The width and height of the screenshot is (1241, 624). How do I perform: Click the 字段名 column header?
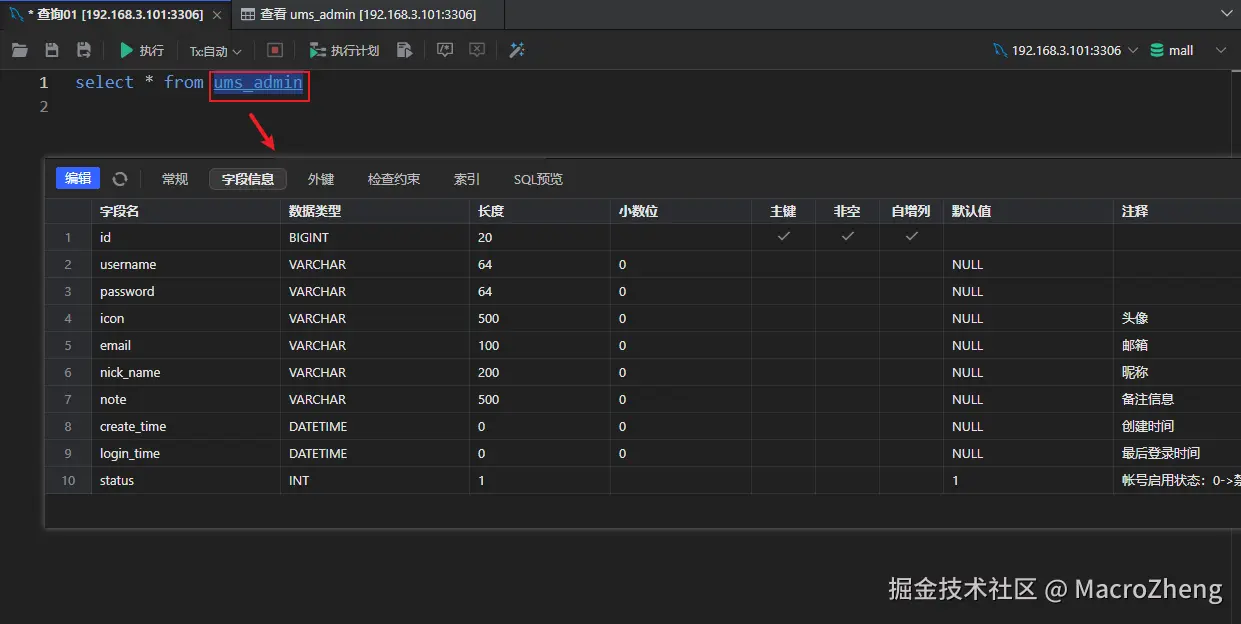click(186, 211)
